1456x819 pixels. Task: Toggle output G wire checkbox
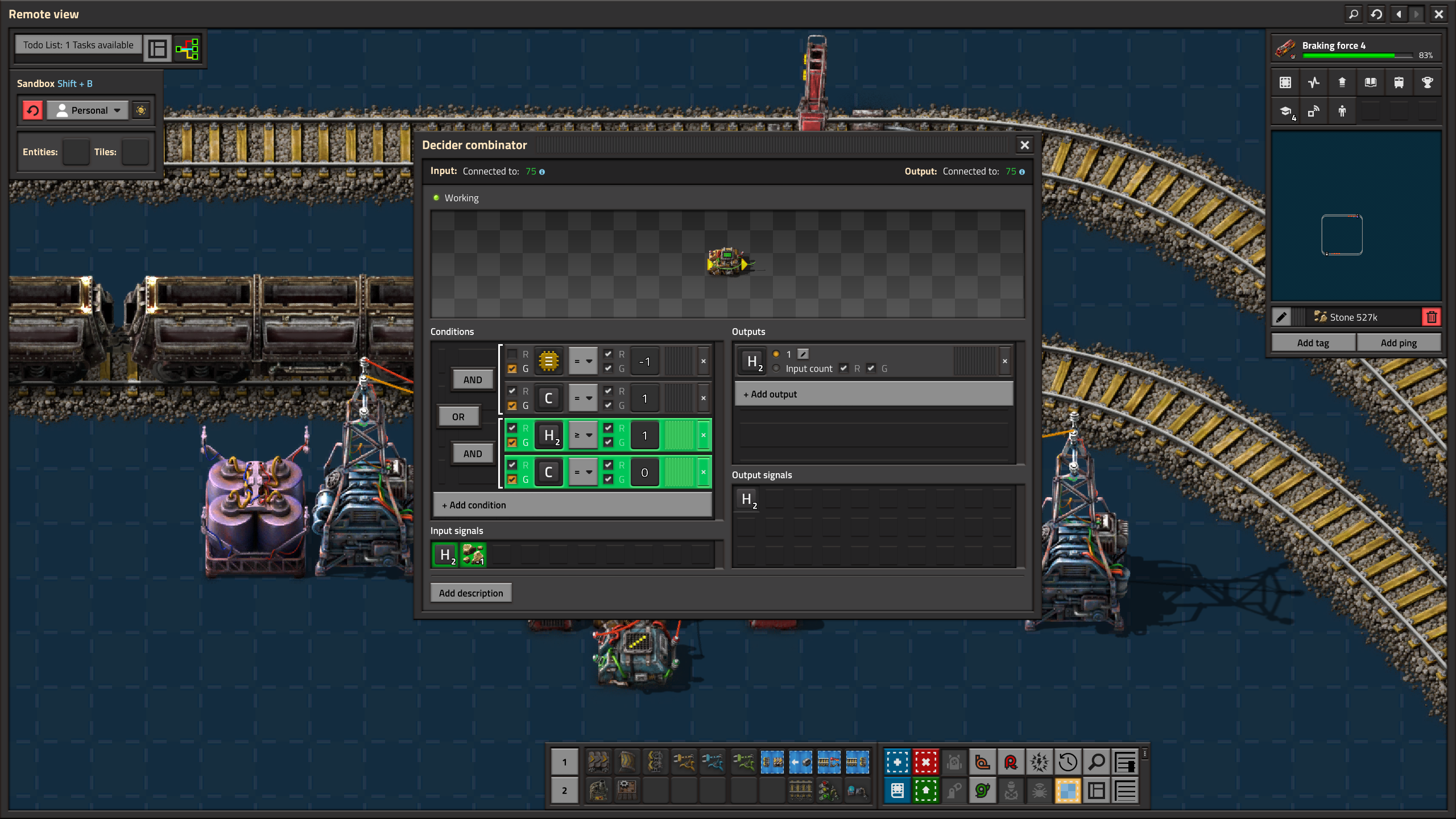(871, 368)
